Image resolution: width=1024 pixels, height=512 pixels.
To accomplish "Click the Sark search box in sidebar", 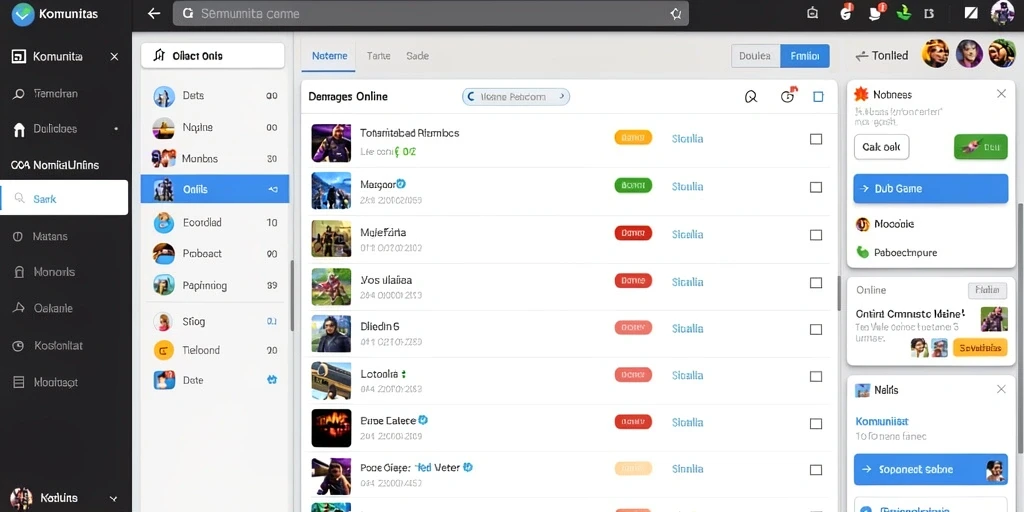I will 64,198.
